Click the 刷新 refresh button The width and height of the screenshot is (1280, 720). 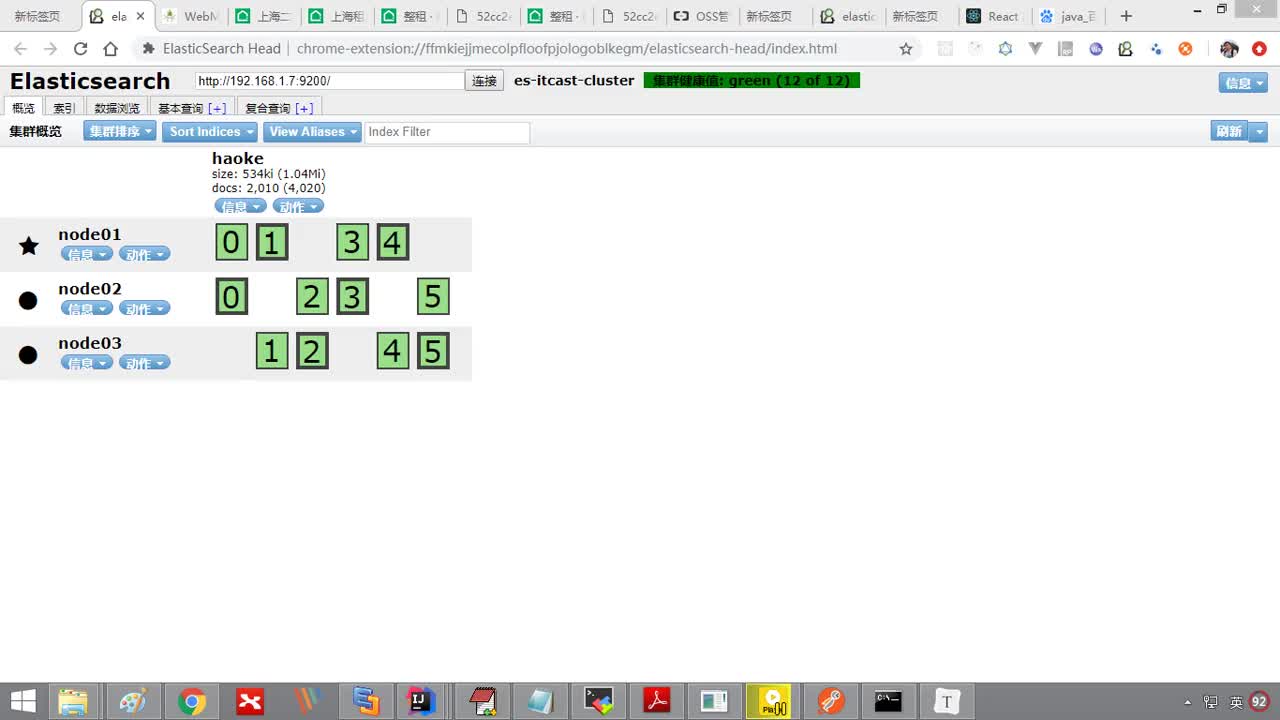(1229, 132)
